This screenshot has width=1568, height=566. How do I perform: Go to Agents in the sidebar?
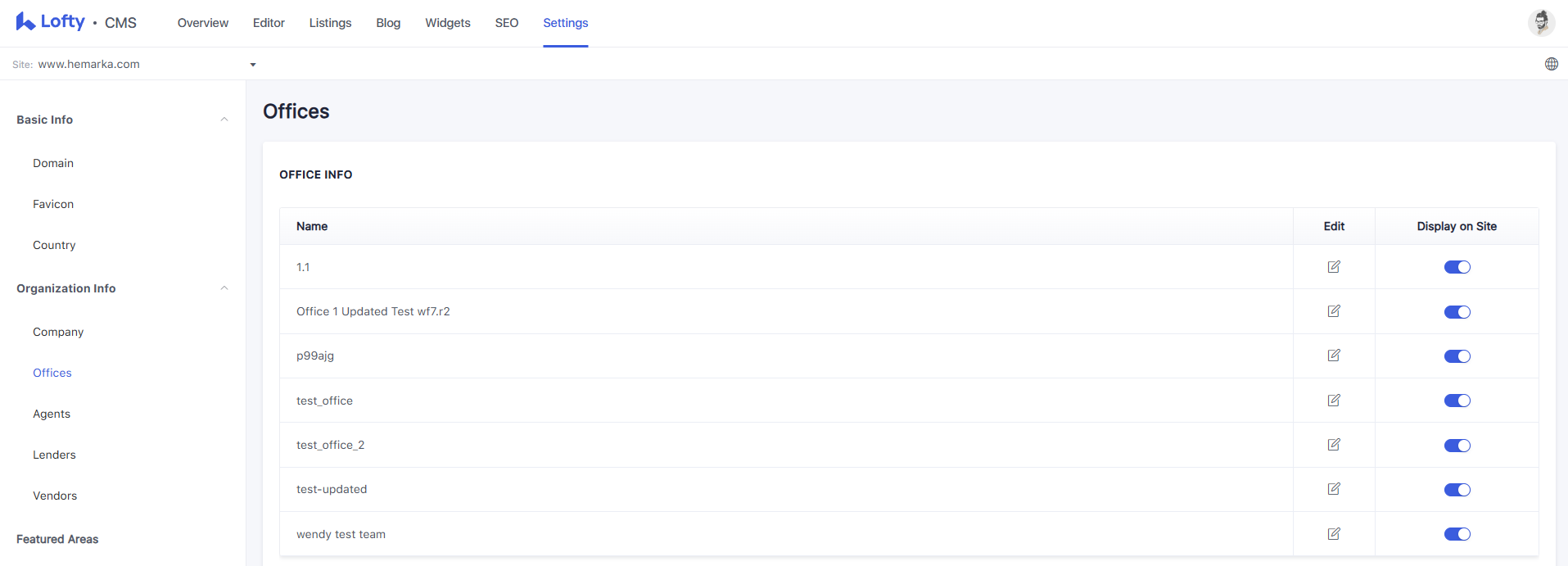pos(52,414)
